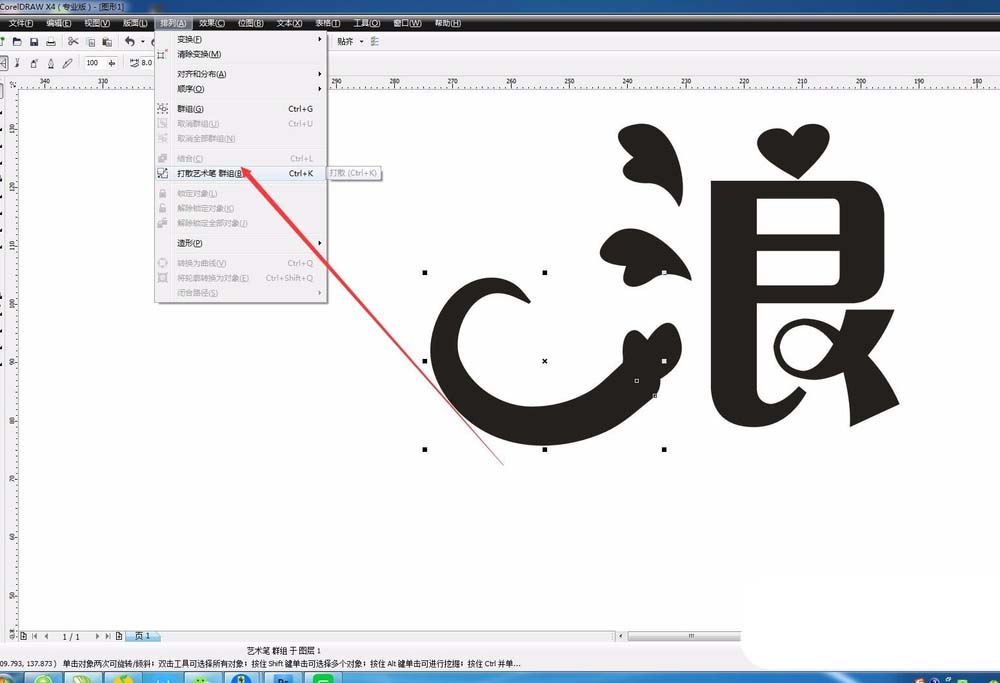Click the snap options icon right of 贴齐
The image size is (1000, 683).
click(375, 41)
